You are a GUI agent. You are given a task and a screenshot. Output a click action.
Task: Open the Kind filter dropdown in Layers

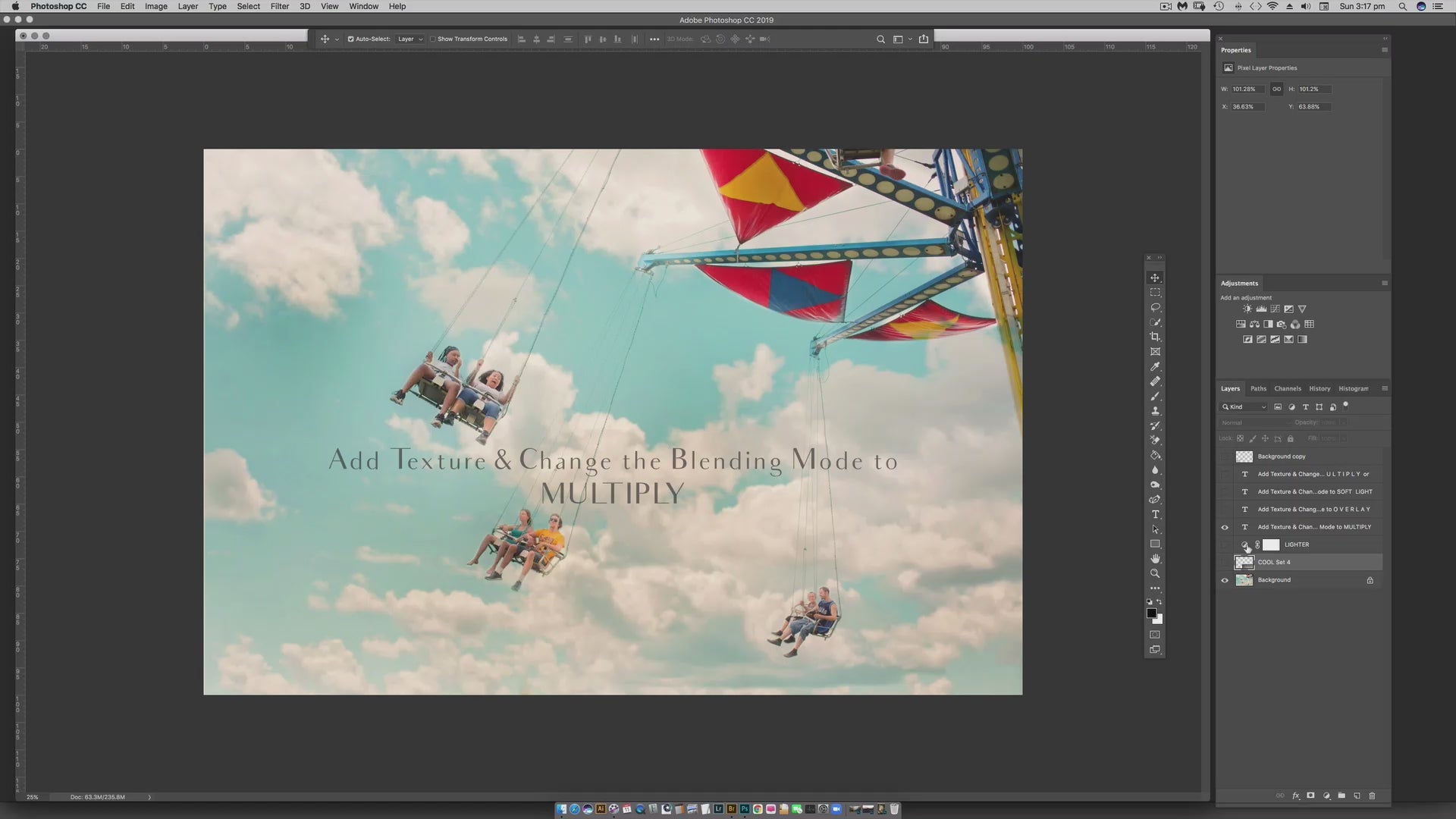click(1244, 407)
